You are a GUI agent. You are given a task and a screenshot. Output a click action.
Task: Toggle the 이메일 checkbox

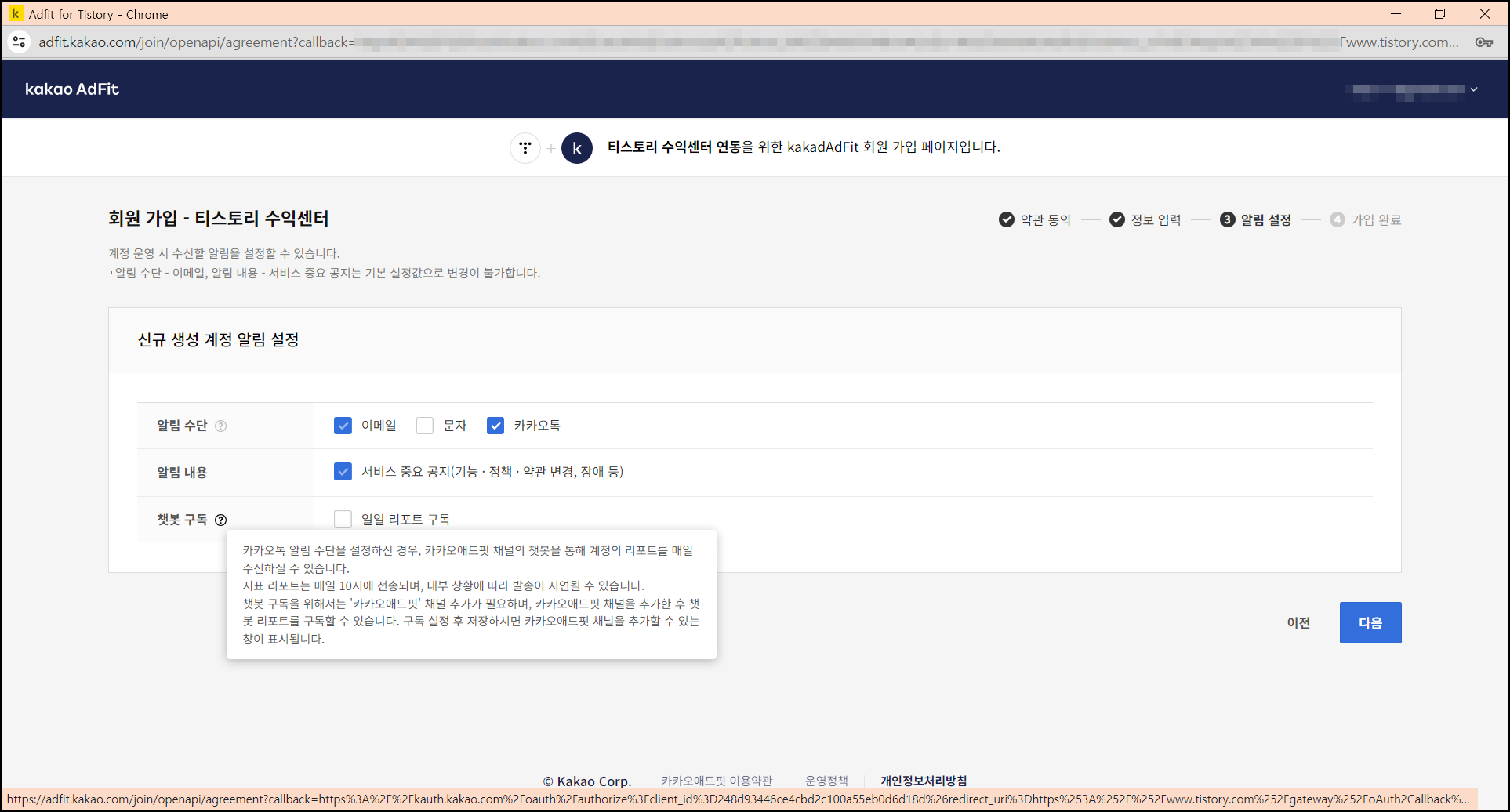pos(343,426)
